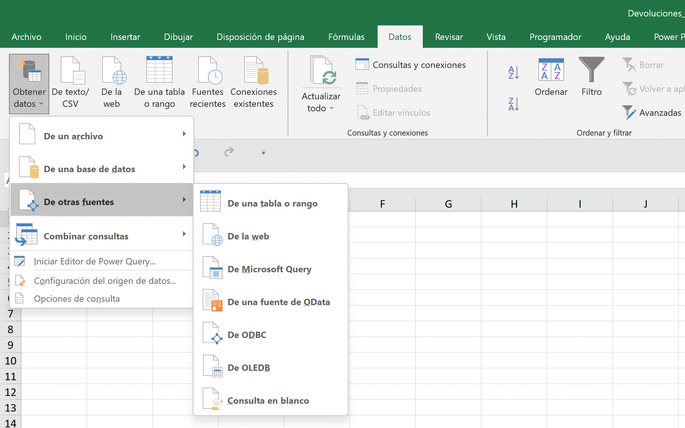
Task: Select the Datos tab
Action: [400, 37]
